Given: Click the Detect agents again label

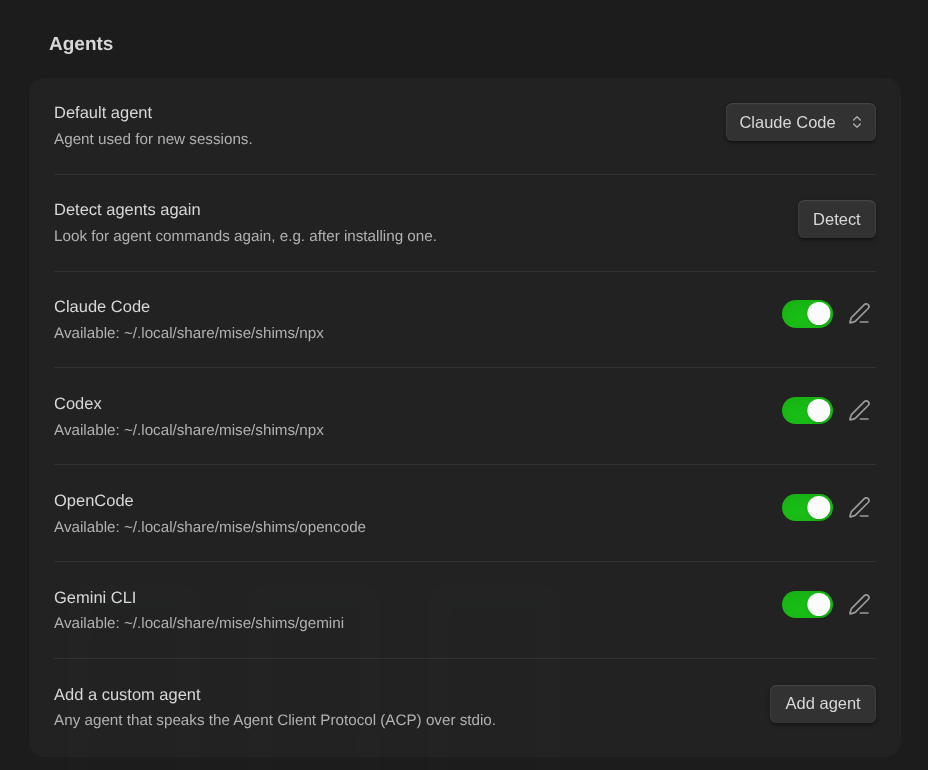Looking at the screenshot, I should [127, 210].
